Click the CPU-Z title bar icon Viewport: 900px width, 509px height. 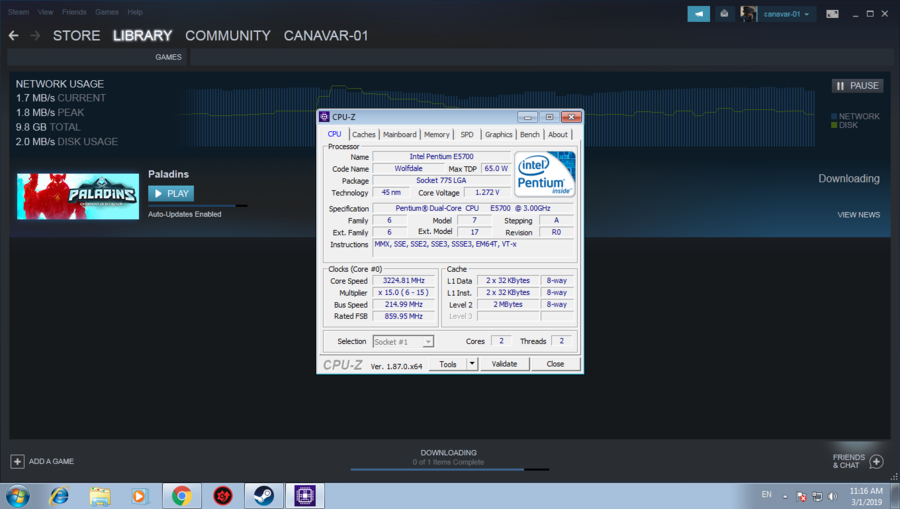(324, 116)
